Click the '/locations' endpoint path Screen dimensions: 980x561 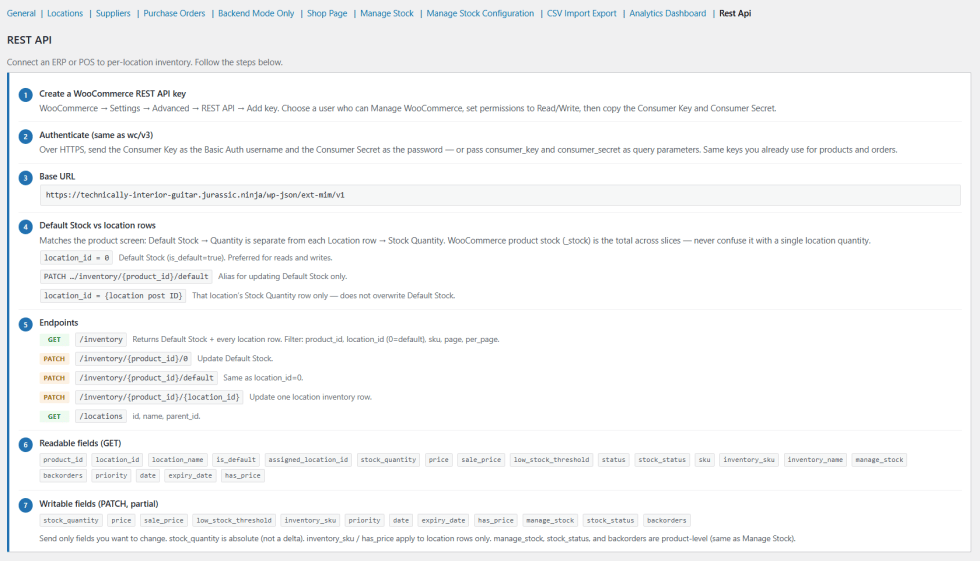(x=101, y=416)
